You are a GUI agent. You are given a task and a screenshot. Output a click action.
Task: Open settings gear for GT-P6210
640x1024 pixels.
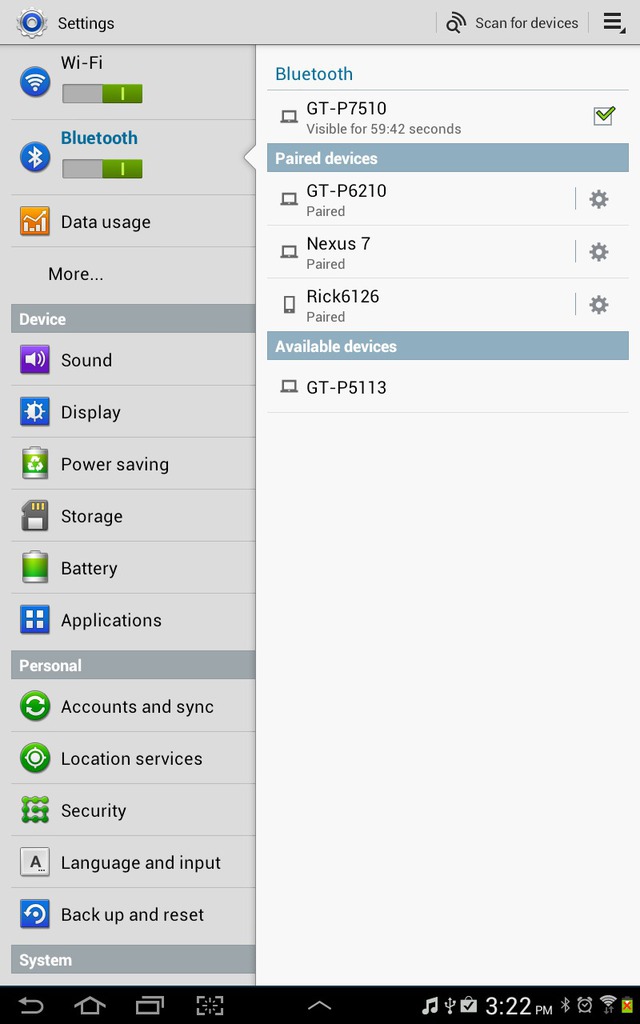(598, 199)
